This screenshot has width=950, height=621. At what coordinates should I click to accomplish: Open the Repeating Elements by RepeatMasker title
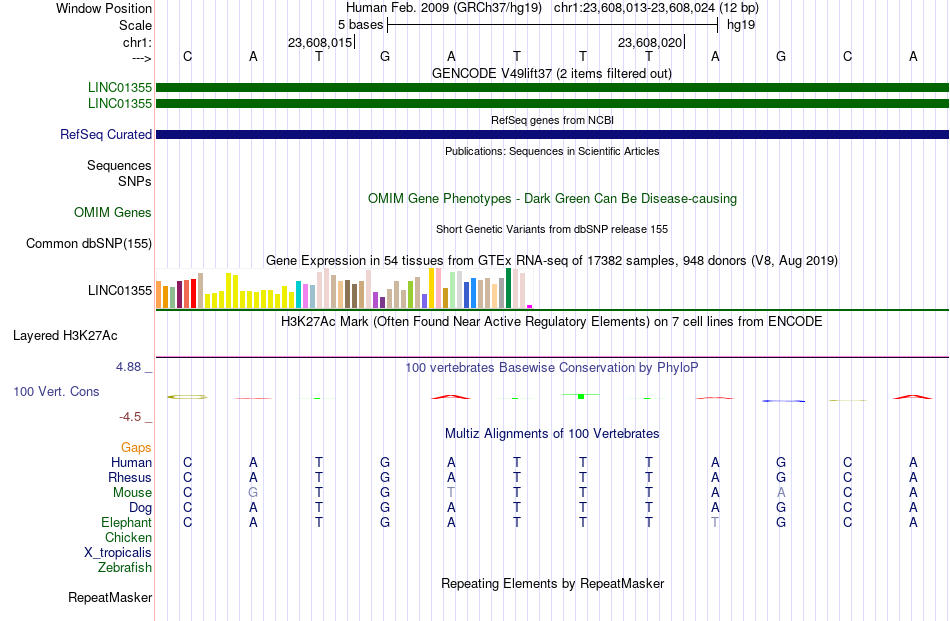[552, 584]
